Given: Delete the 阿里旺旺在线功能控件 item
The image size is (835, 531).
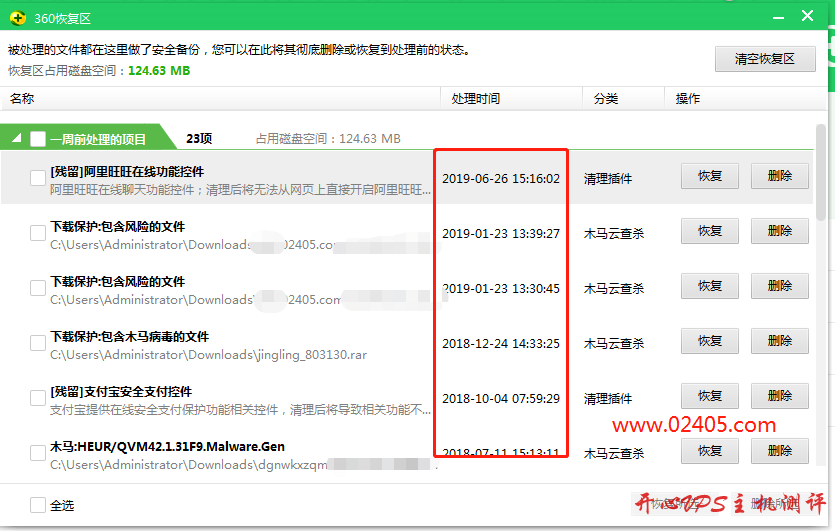Looking at the screenshot, I should [780, 177].
